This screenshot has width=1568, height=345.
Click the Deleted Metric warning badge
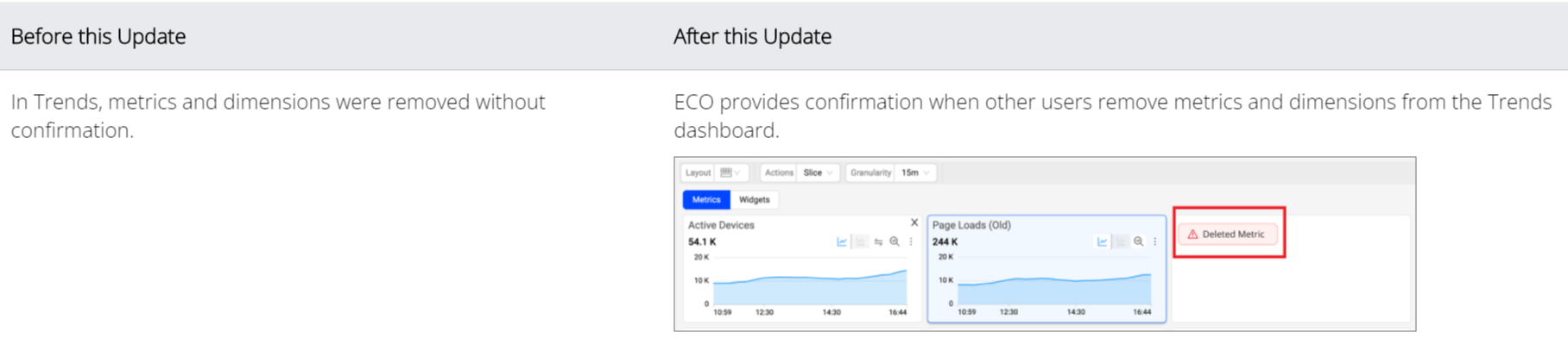pyautogui.click(x=1227, y=235)
